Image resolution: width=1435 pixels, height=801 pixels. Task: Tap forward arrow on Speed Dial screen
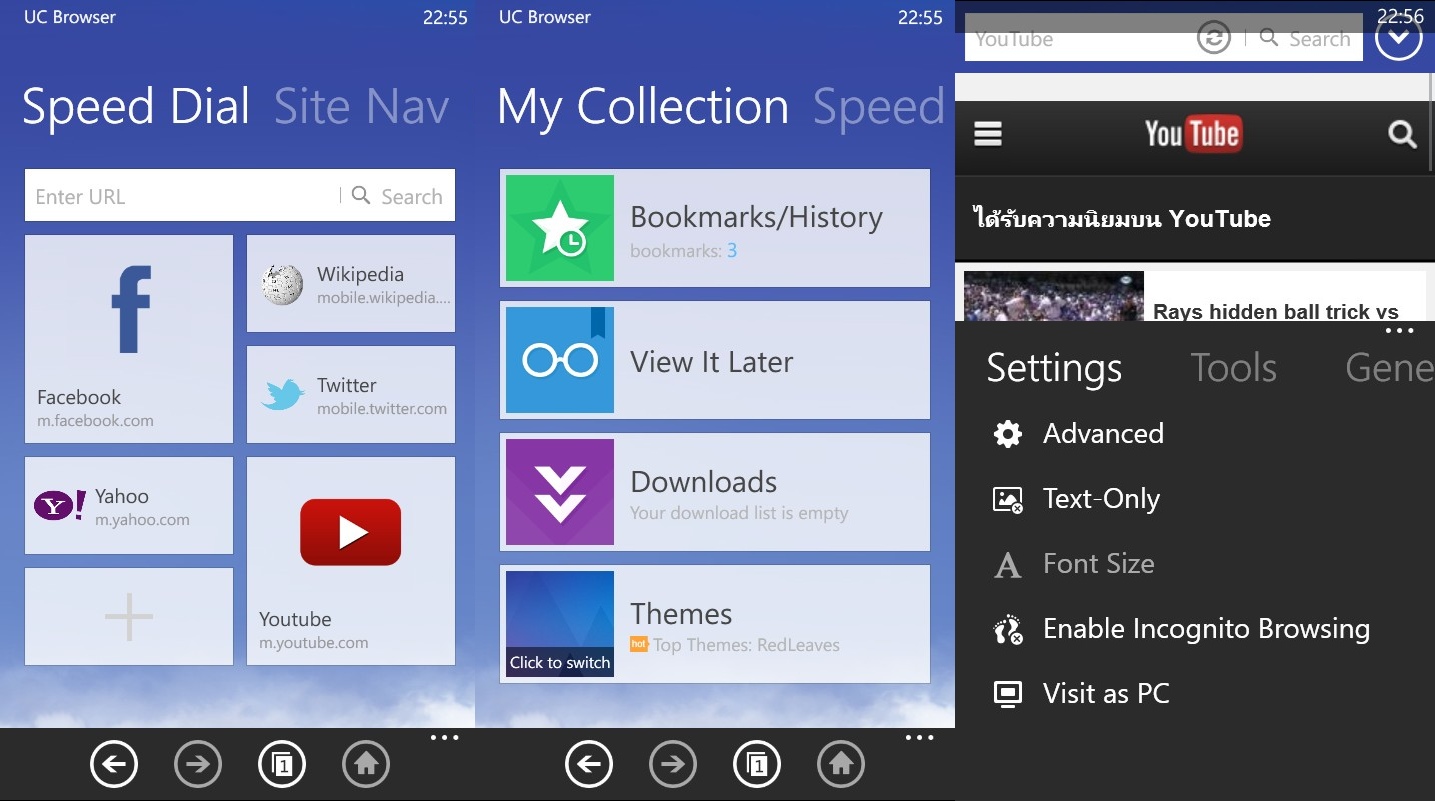198,765
